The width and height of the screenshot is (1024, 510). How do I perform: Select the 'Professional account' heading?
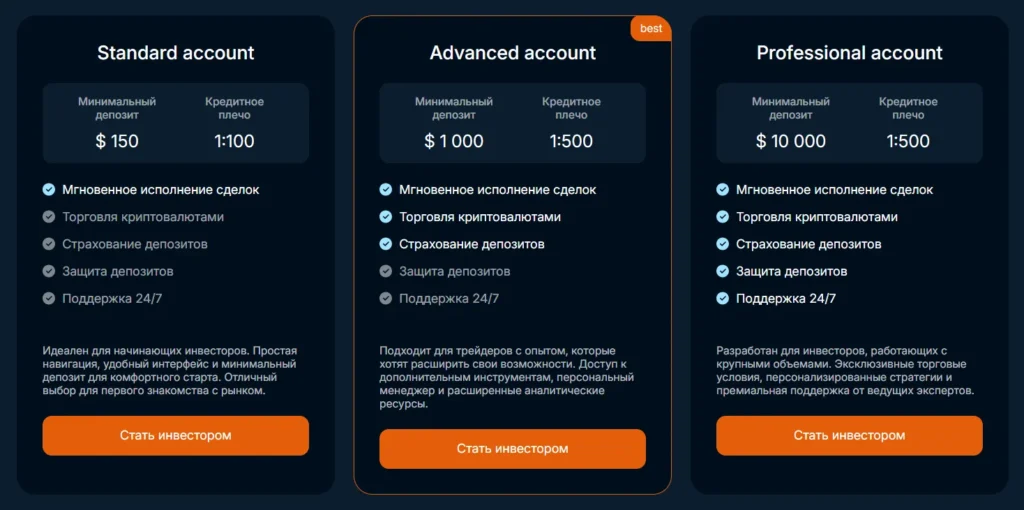[x=849, y=53]
